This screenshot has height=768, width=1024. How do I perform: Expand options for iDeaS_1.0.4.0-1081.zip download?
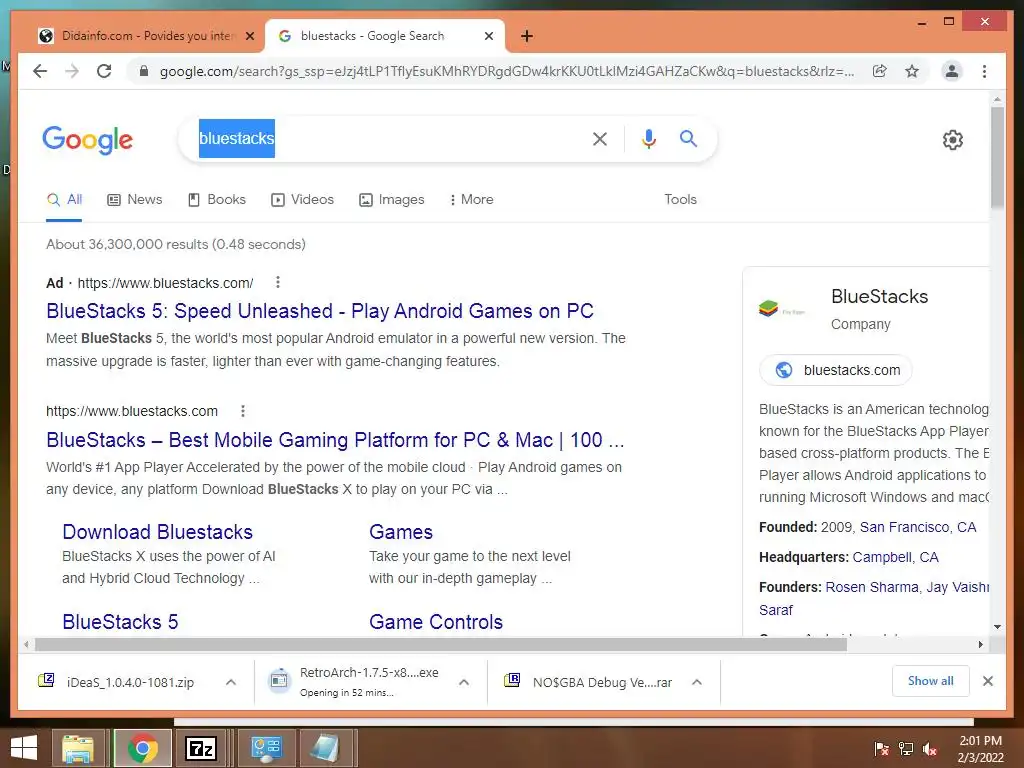231,682
